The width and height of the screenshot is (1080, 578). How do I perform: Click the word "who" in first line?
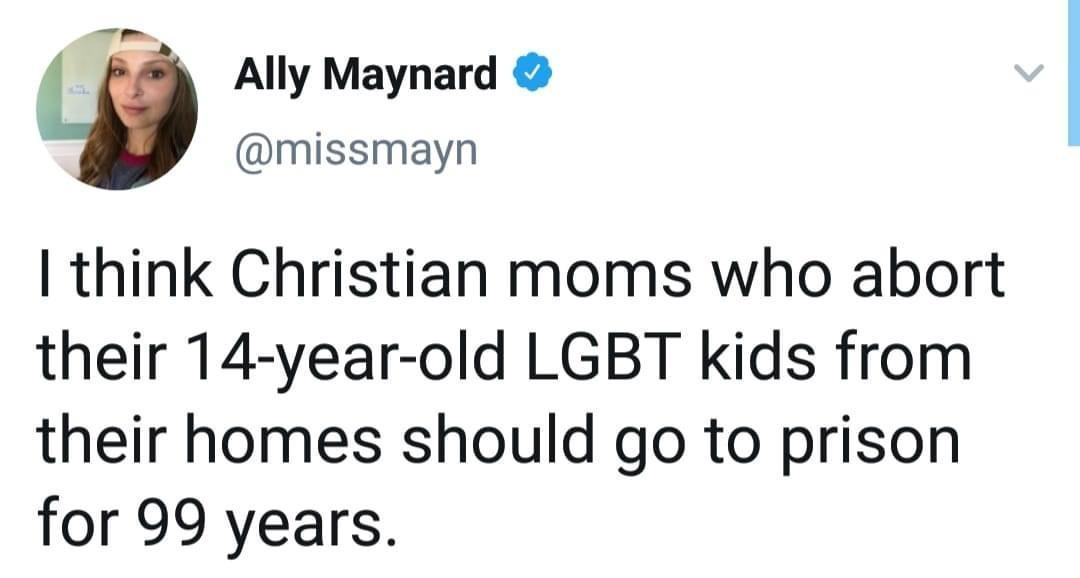click(x=771, y=273)
